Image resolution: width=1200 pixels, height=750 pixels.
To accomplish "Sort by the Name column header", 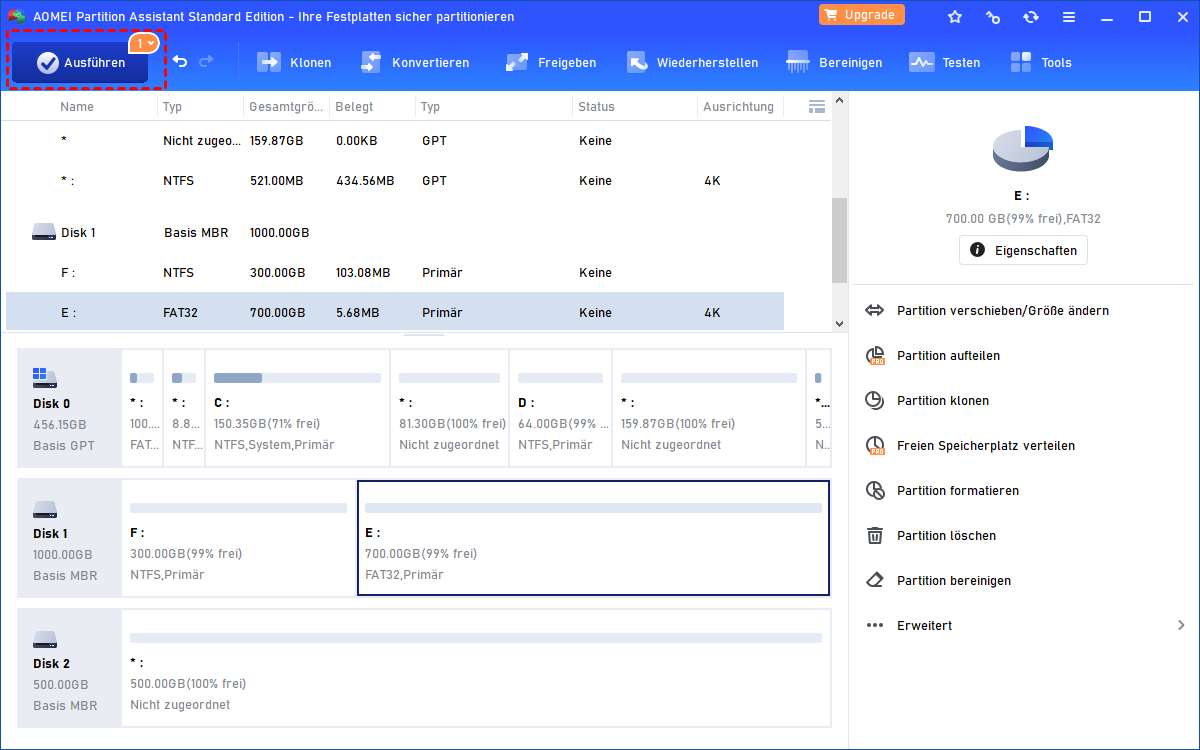I will tap(77, 106).
